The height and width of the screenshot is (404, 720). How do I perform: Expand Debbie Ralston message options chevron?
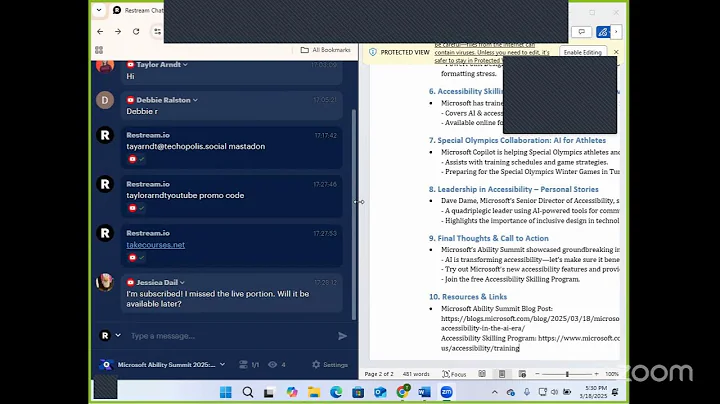(x=195, y=100)
